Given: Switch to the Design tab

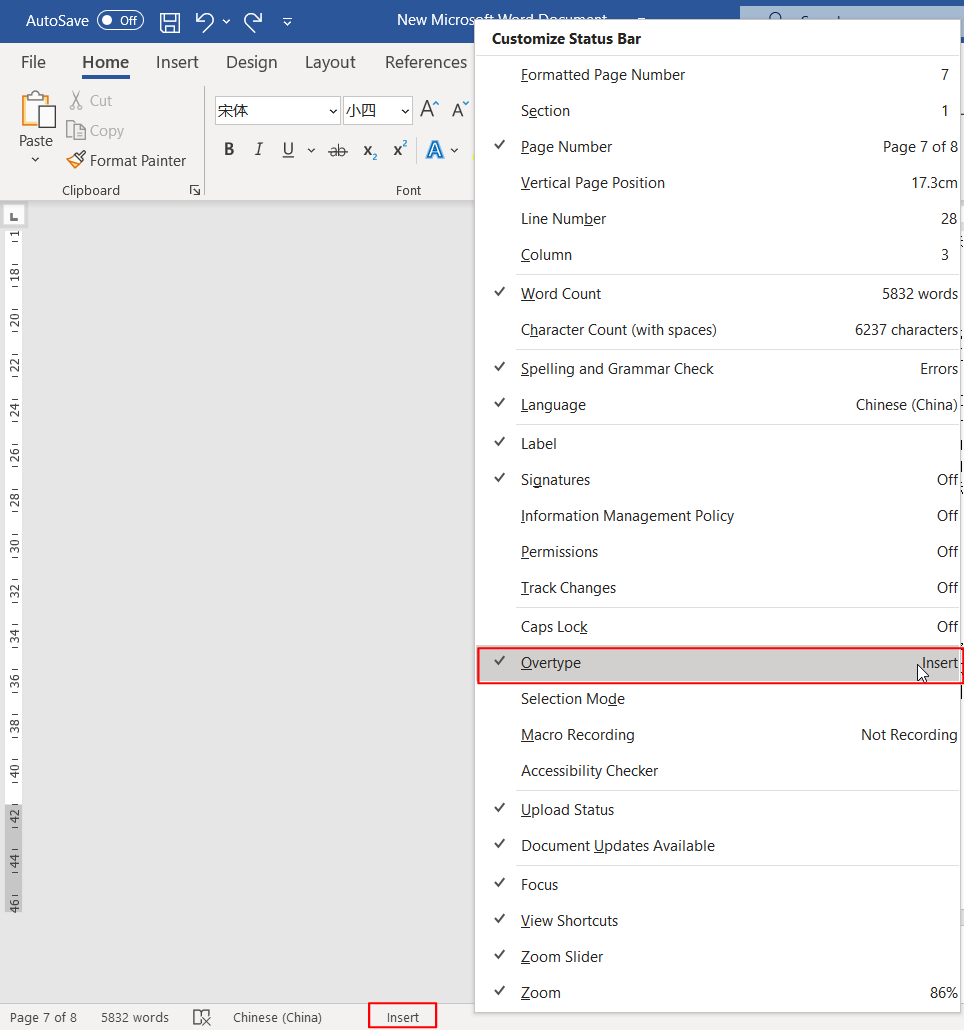Looking at the screenshot, I should tap(252, 62).
